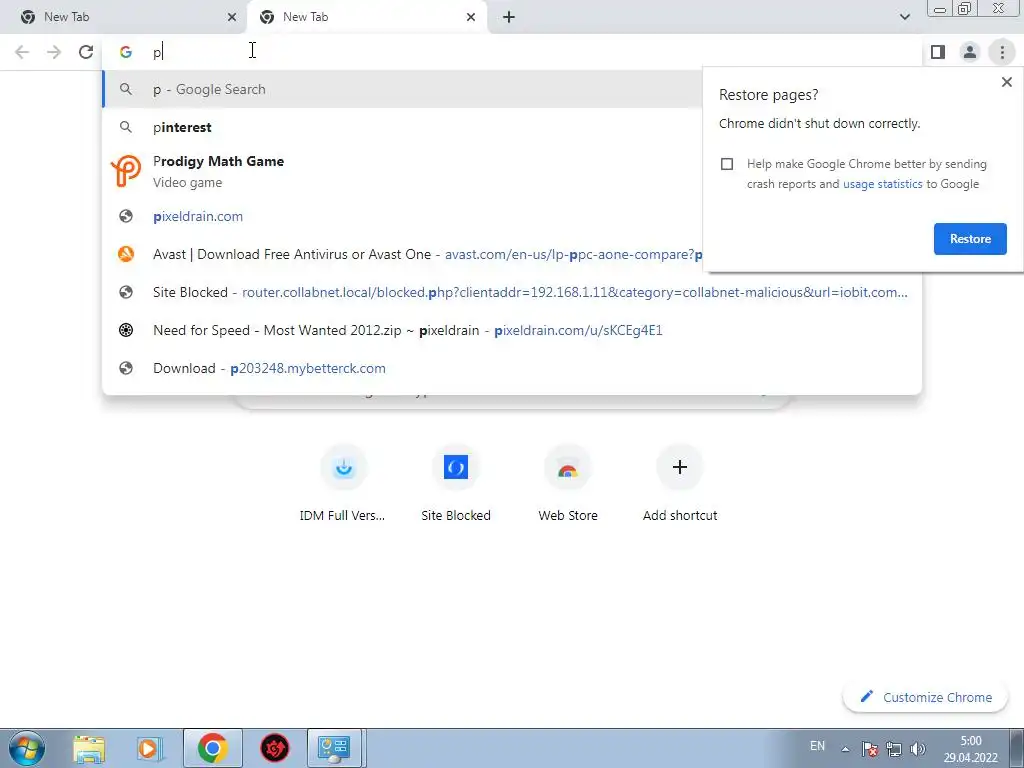Click the Chrome taskbar icon
This screenshot has width=1024, height=768.
[212, 748]
